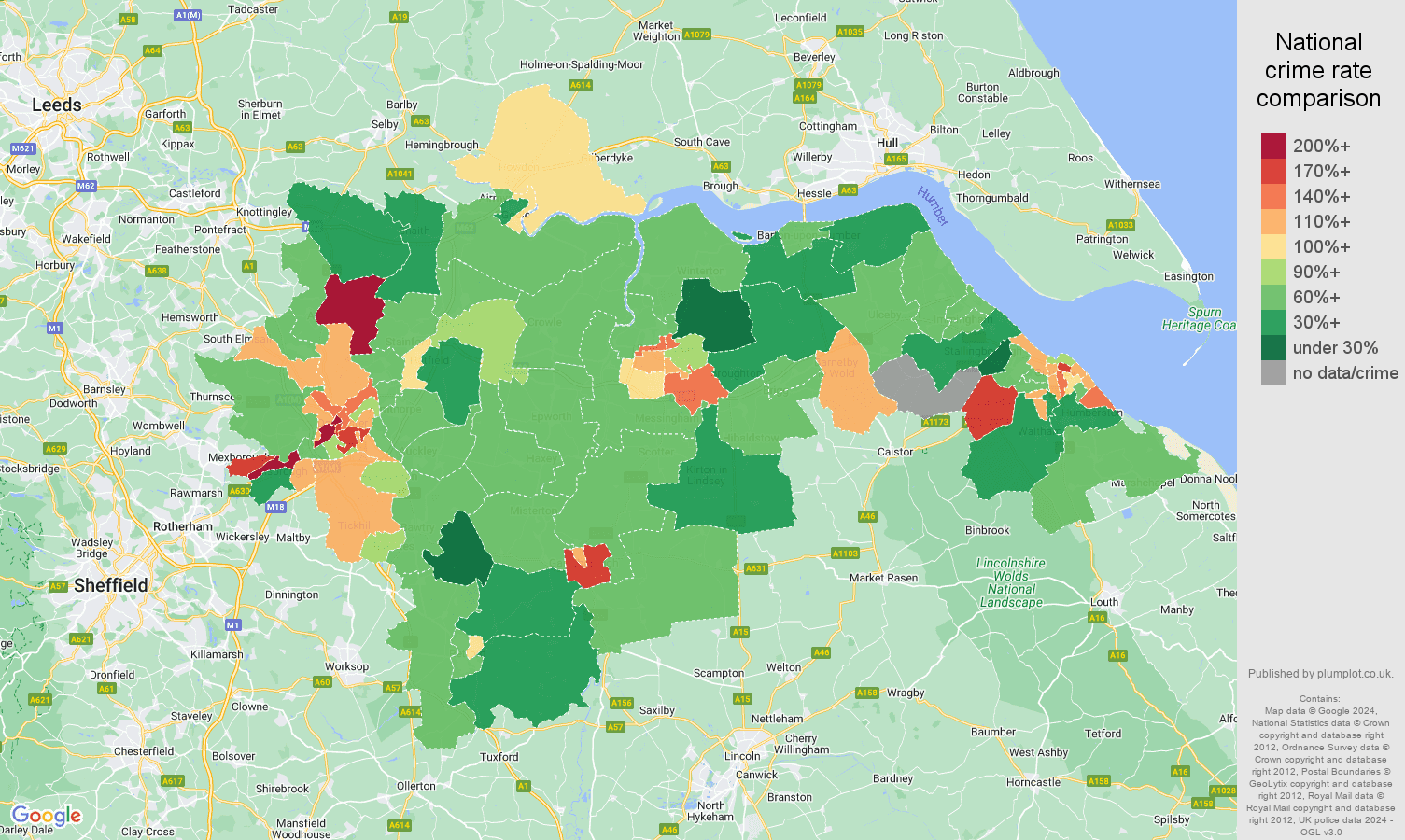
Task: Click the Humber river label
Action: pos(933,206)
